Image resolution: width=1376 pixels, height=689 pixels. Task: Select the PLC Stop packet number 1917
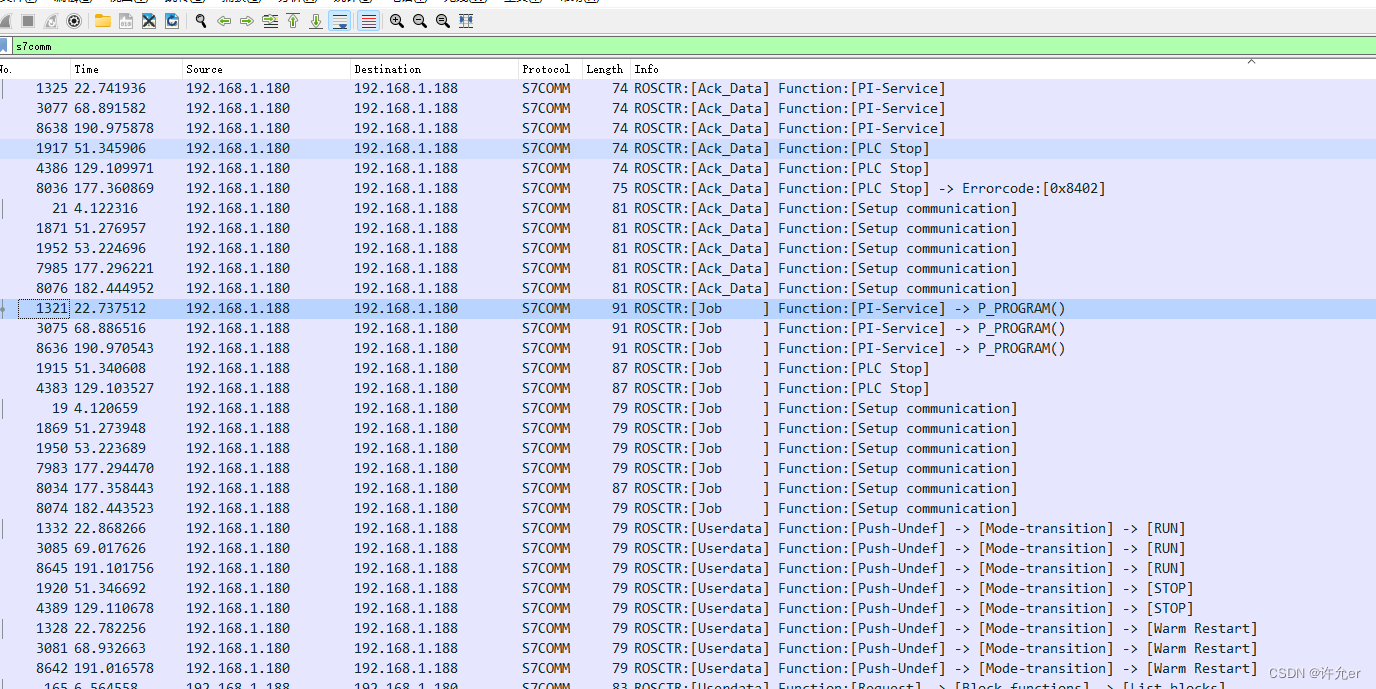click(x=300, y=148)
